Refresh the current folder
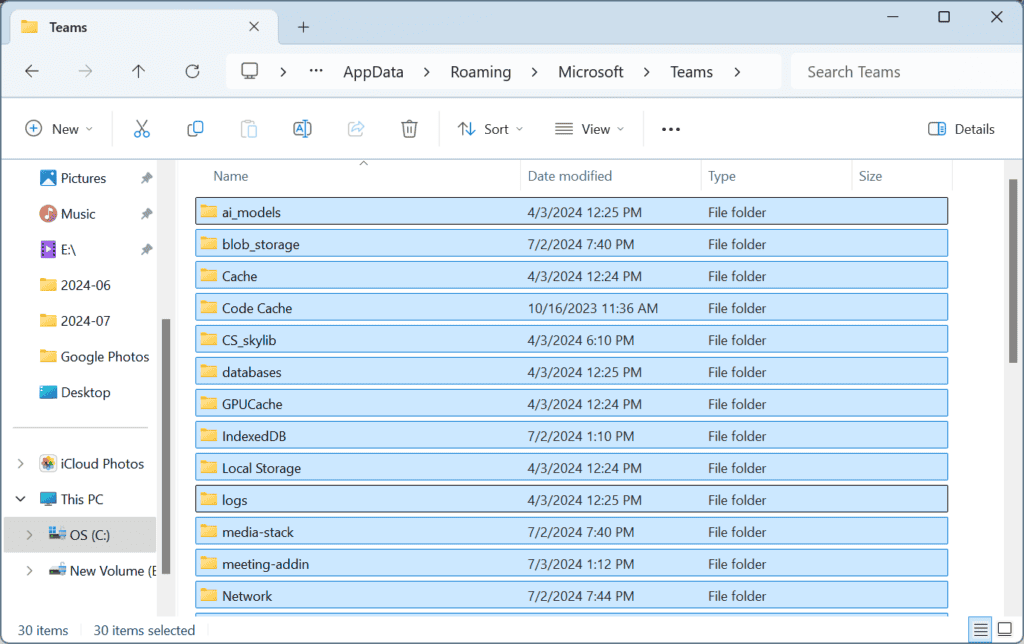 (x=192, y=71)
